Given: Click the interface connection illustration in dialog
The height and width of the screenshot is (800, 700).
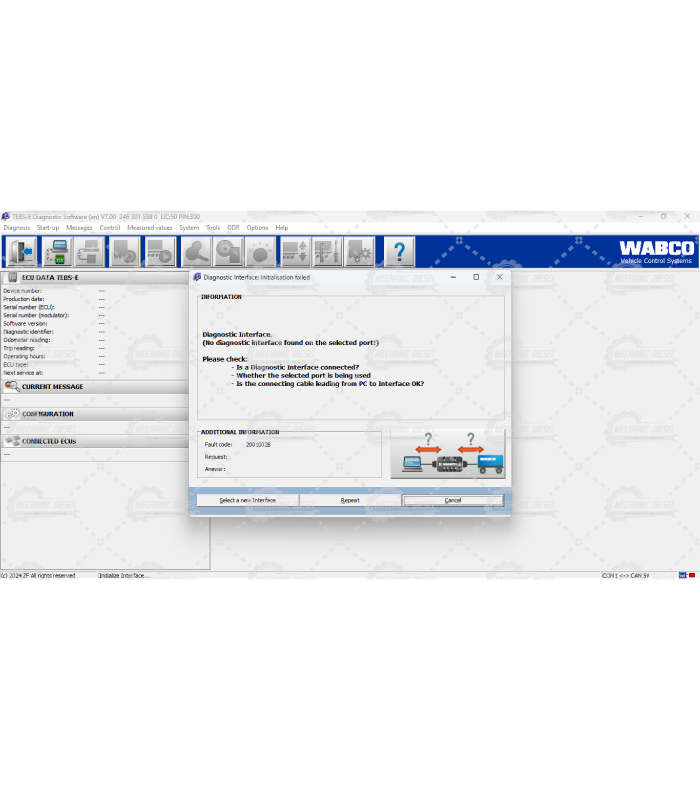Looking at the screenshot, I should (x=447, y=453).
